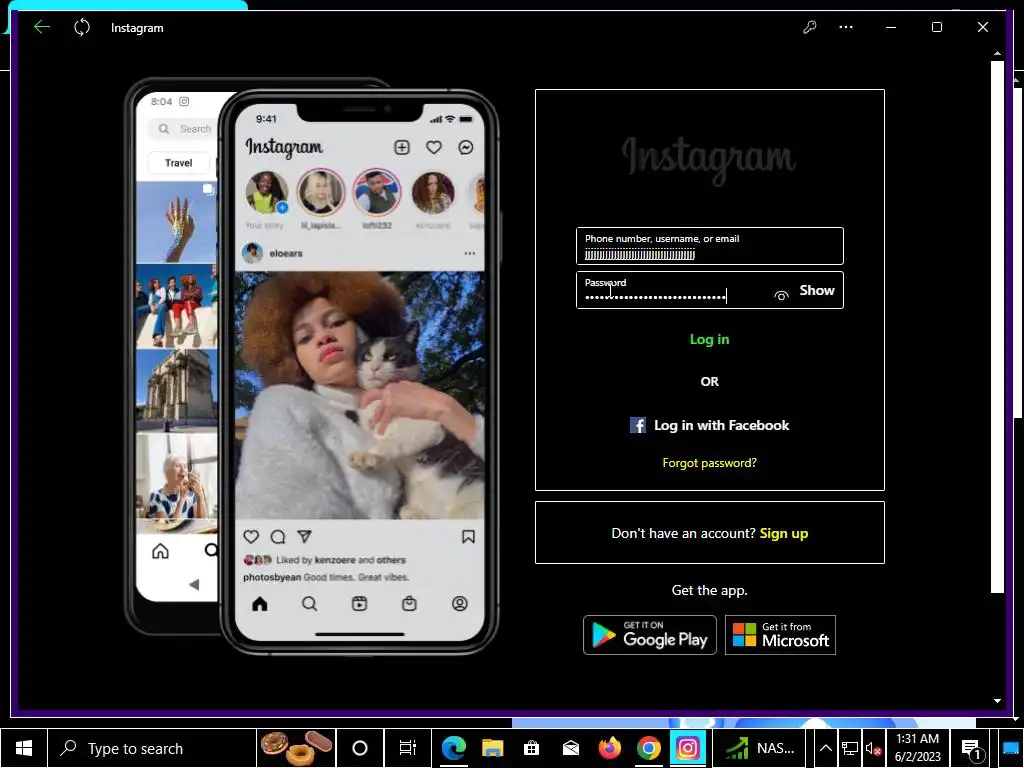The height and width of the screenshot is (768, 1024).
Task: Launch Firefox from the taskbar
Action: [x=610, y=748]
